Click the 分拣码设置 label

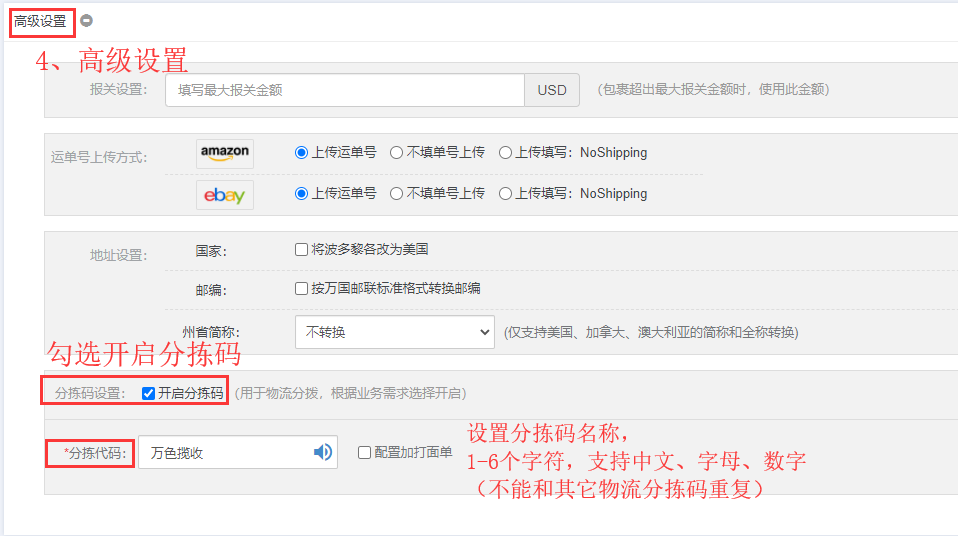coord(90,393)
